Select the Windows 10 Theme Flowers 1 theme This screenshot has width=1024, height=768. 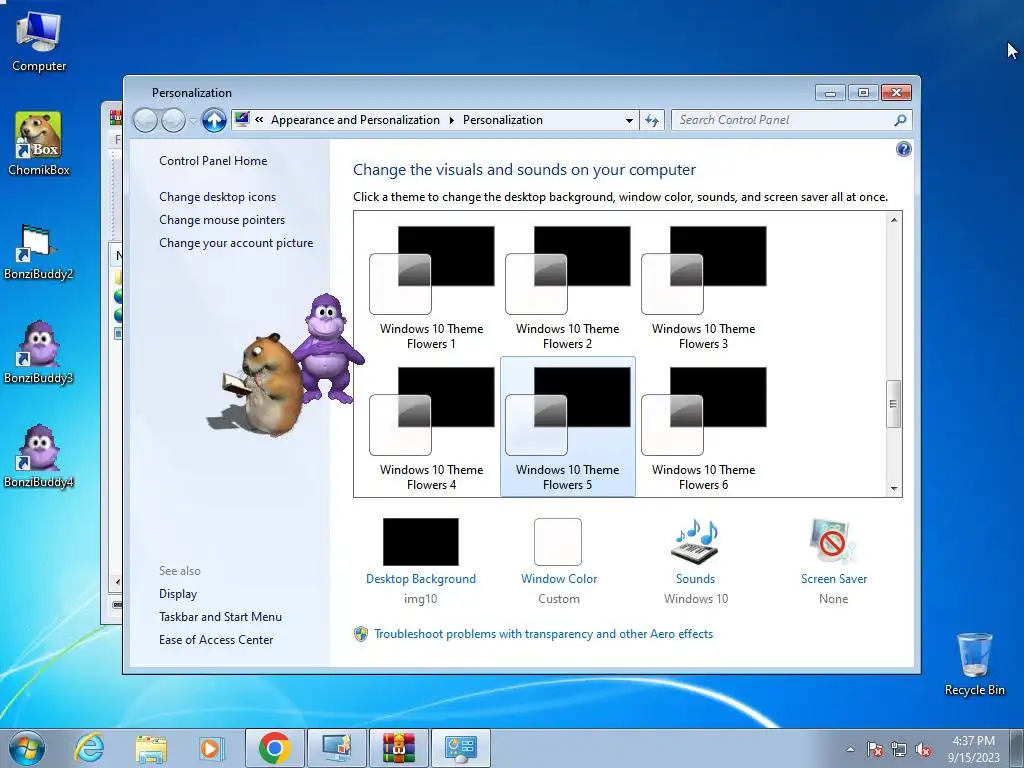pos(432,287)
